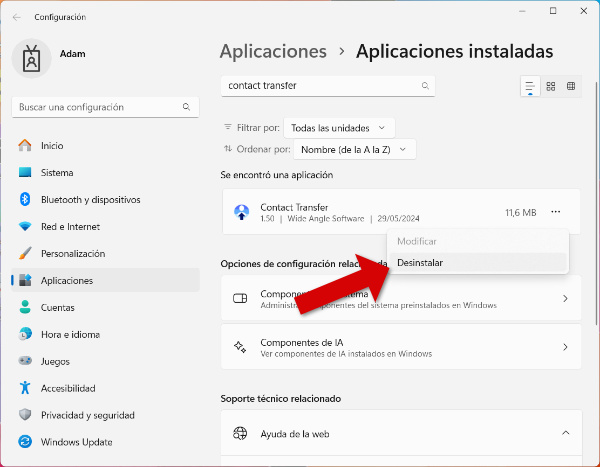Click the Adam account name
The width and height of the screenshot is (600, 467).
point(72,54)
